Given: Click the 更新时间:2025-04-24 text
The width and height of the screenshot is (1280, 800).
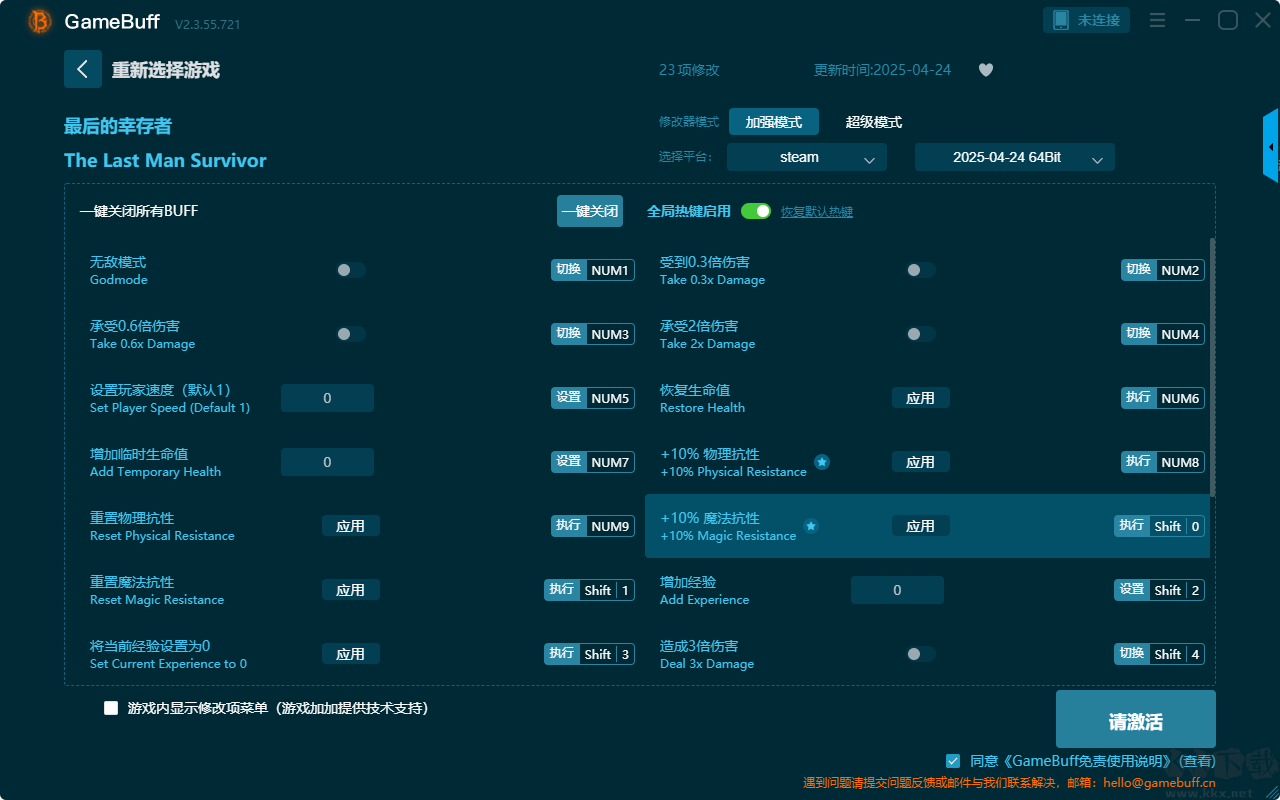Looking at the screenshot, I should coord(883,70).
